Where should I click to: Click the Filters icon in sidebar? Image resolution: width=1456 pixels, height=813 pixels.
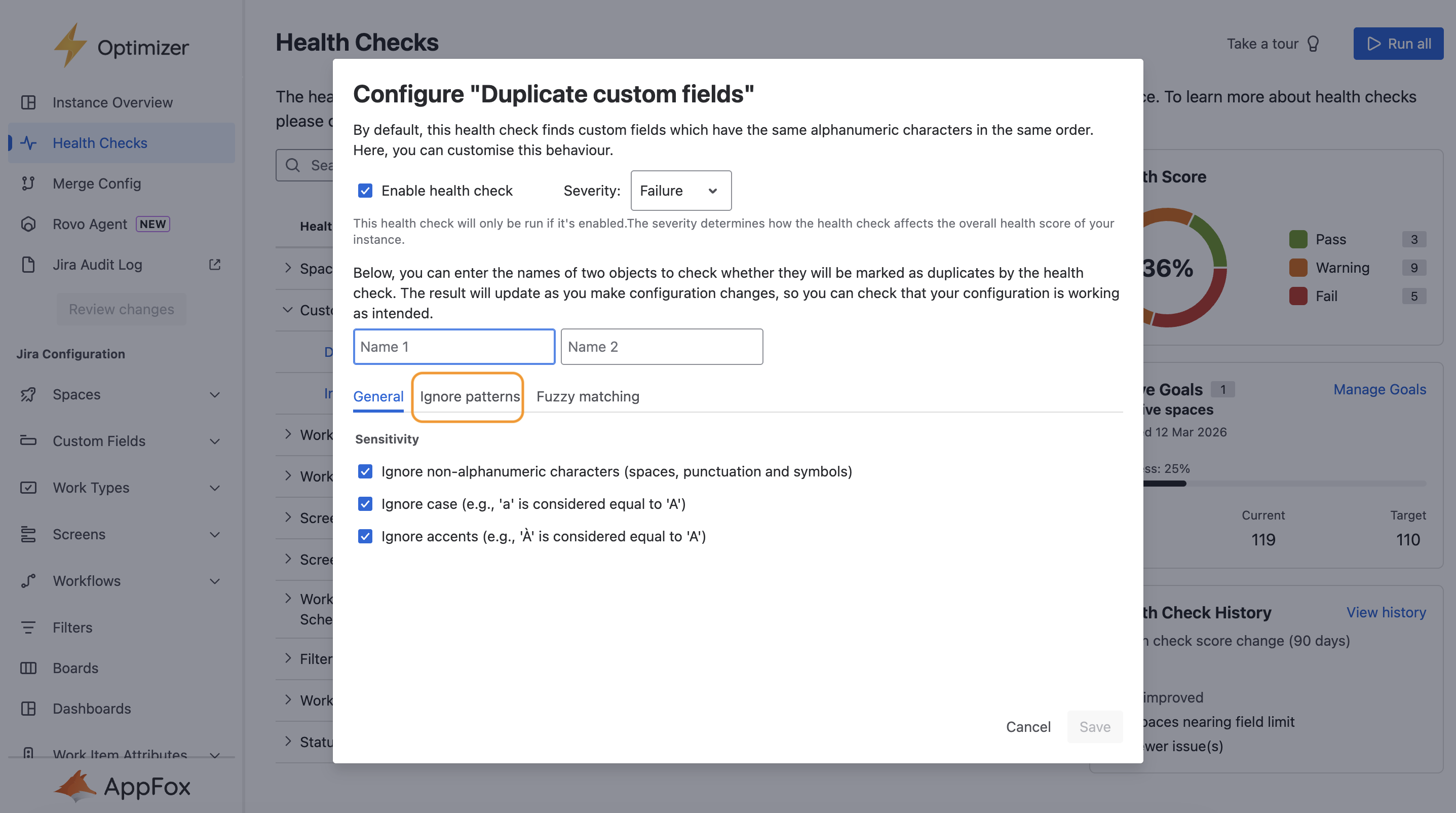28,627
